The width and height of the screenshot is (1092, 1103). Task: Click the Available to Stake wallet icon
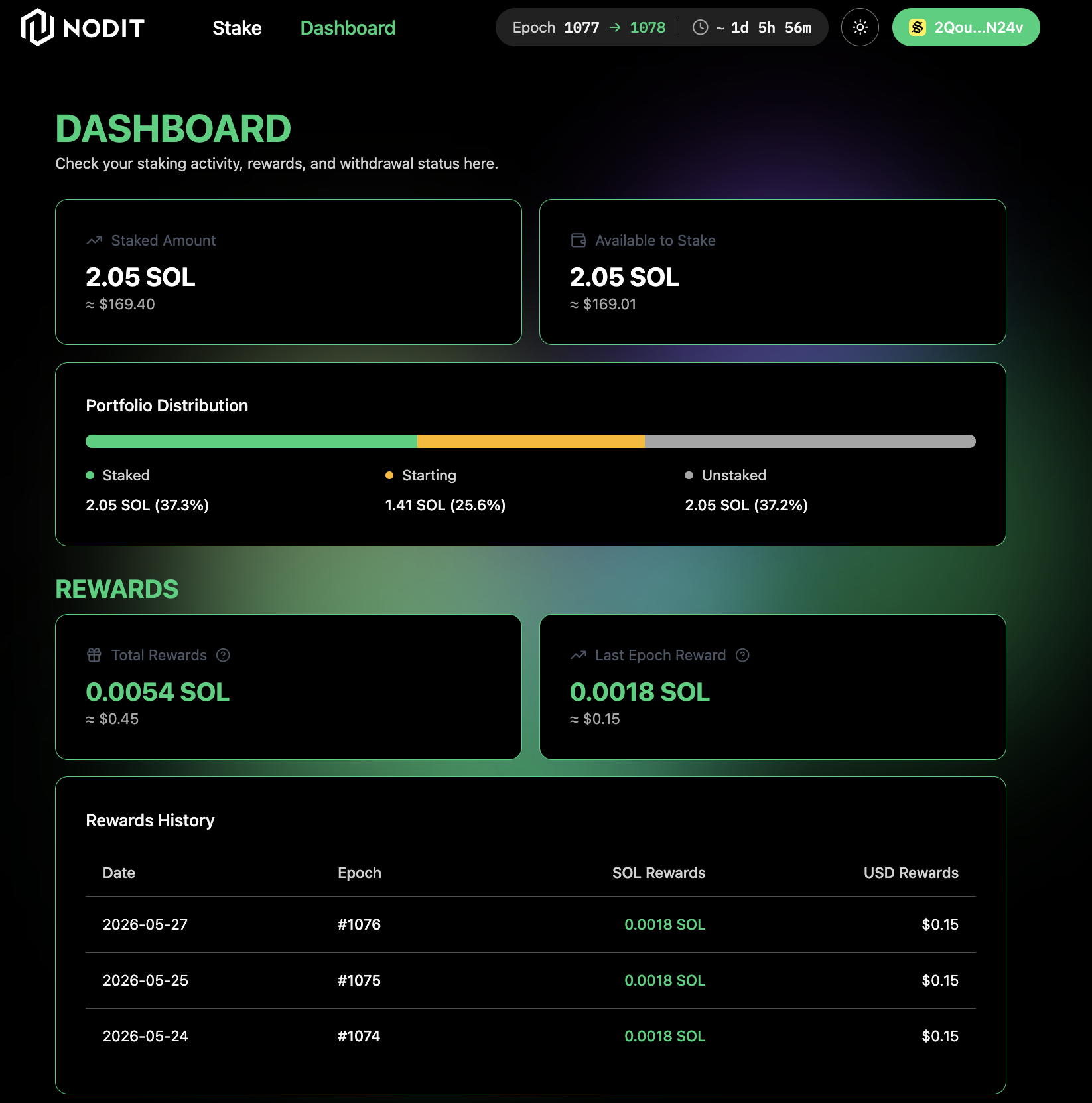pyautogui.click(x=579, y=240)
